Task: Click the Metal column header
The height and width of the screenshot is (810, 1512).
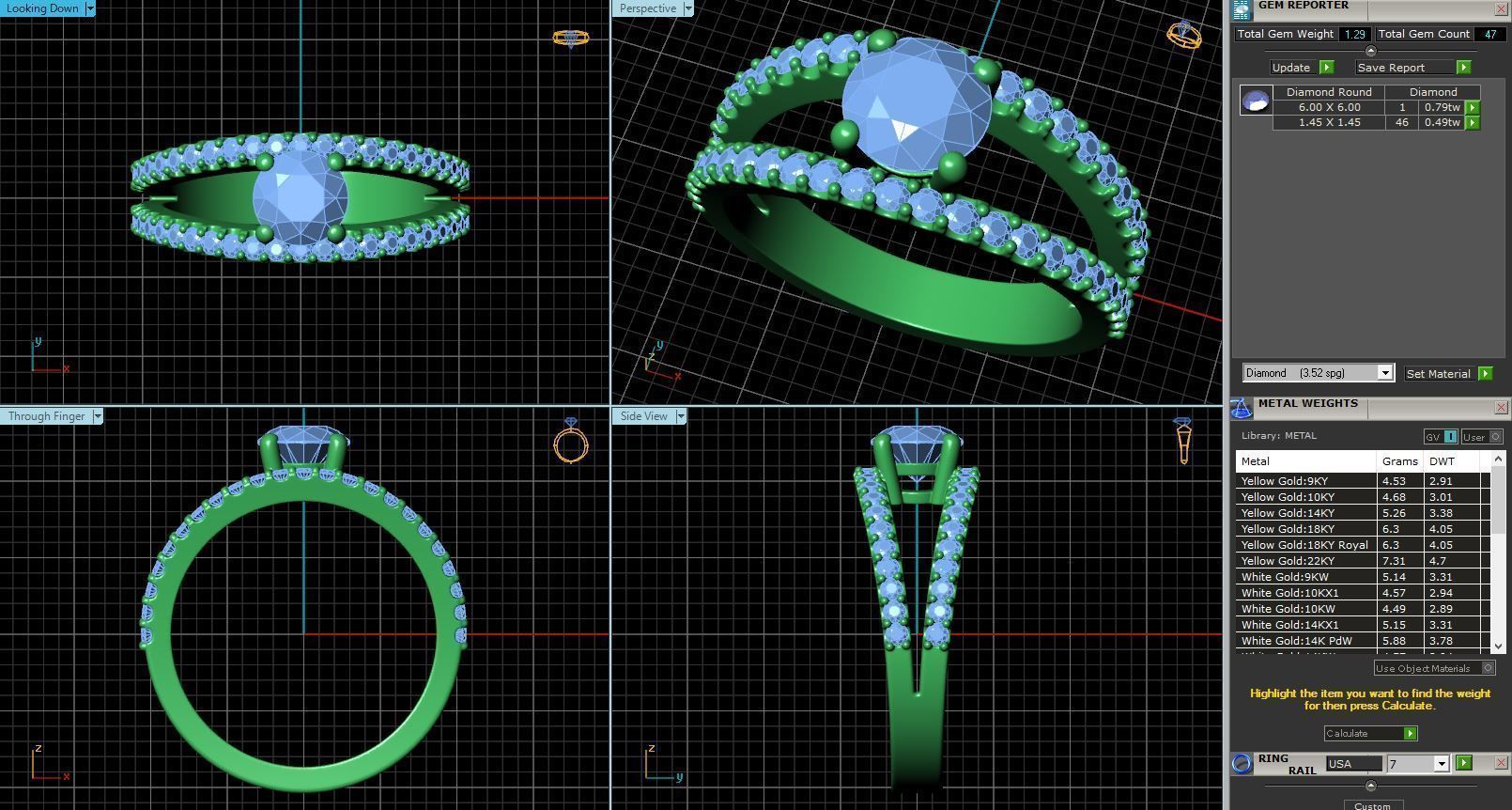Action: tap(1306, 461)
